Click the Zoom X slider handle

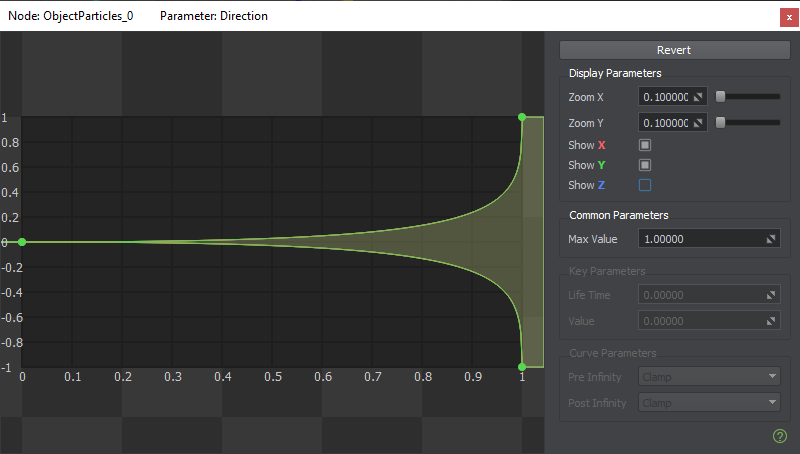720,97
